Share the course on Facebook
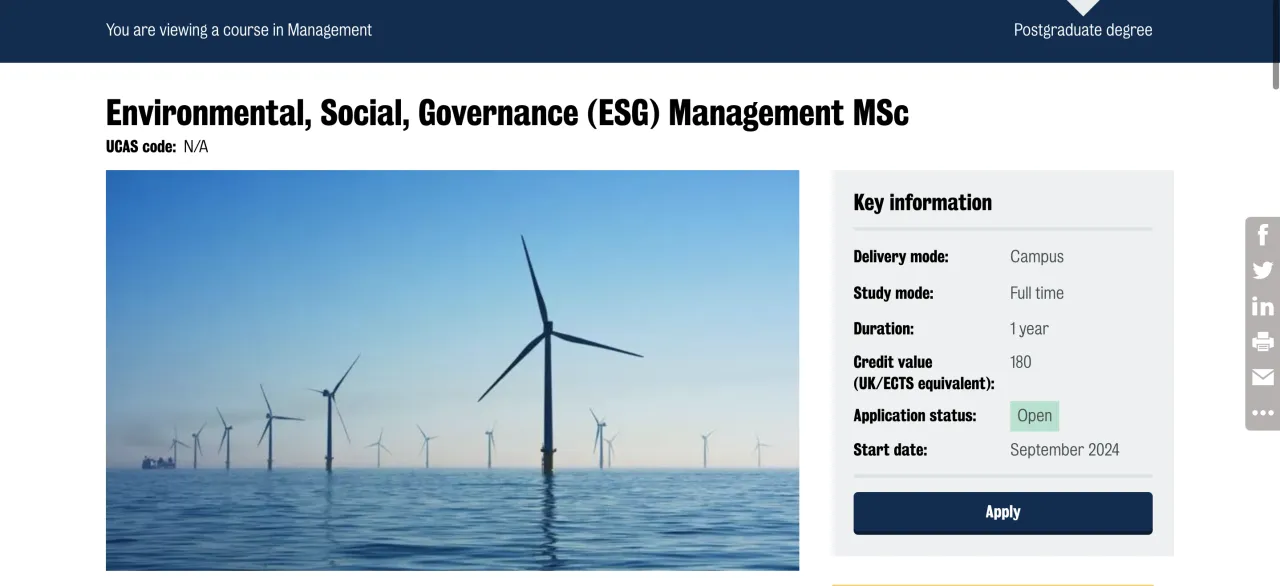 point(1263,235)
